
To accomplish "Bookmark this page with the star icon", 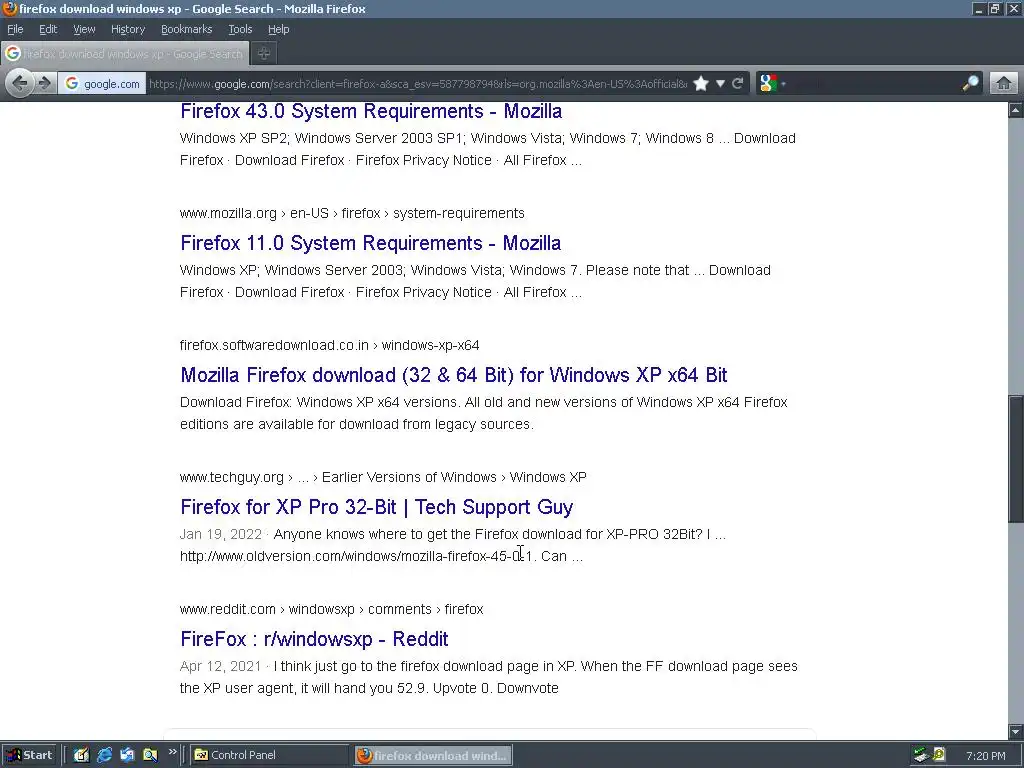I will click(701, 84).
